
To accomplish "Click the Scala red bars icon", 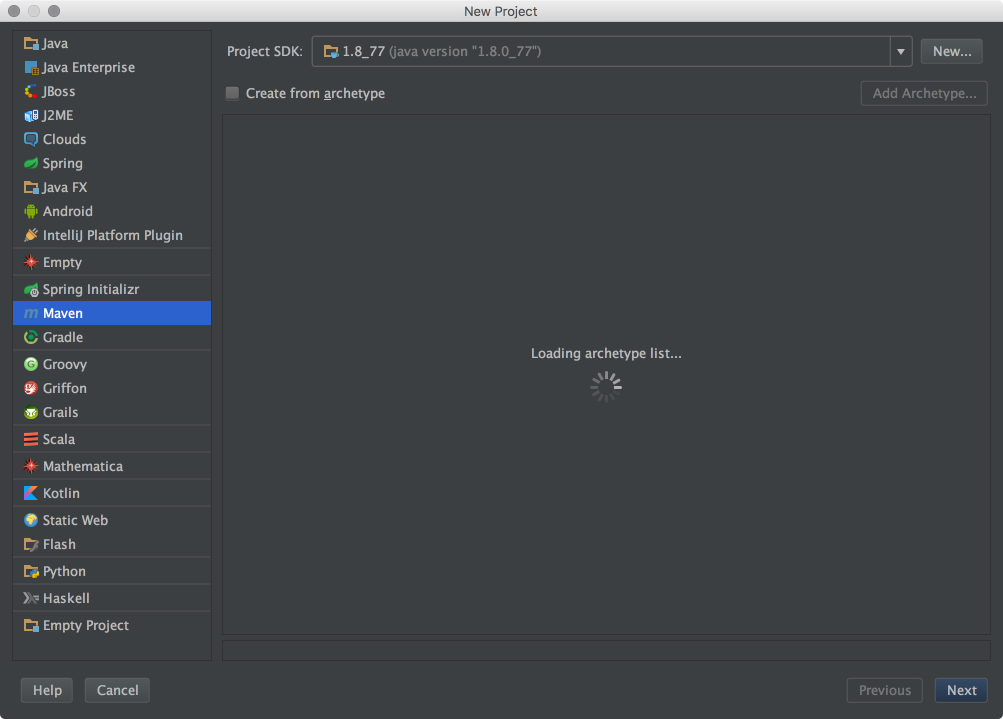I will pos(31,439).
